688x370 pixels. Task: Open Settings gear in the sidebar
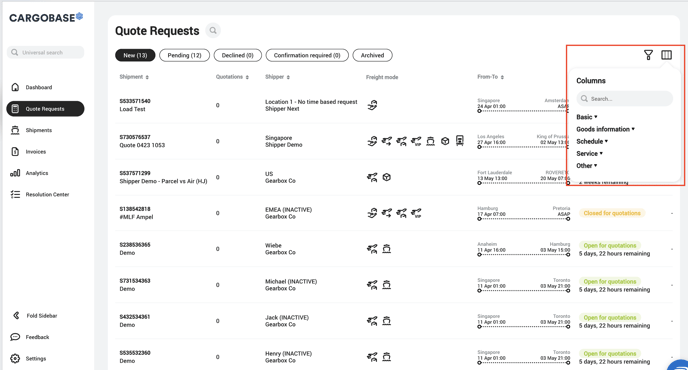pyautogui.click(x=36, y=359)
